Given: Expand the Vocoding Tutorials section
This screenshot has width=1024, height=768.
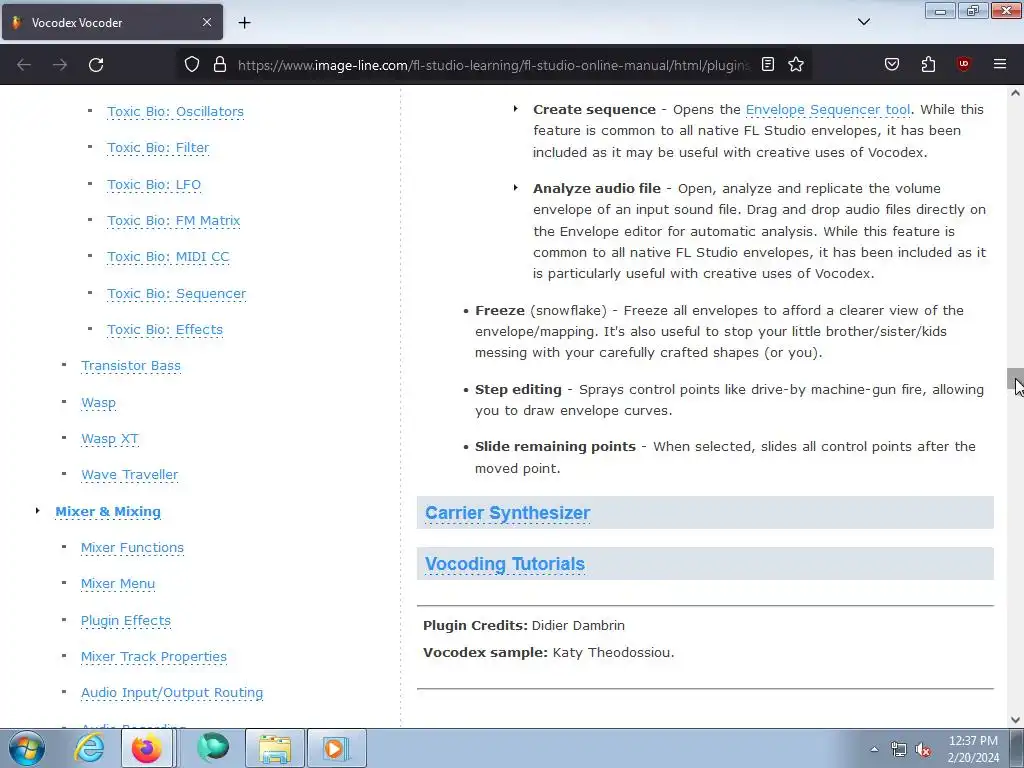Looking at the screenshot, I should tap(505, 564).
